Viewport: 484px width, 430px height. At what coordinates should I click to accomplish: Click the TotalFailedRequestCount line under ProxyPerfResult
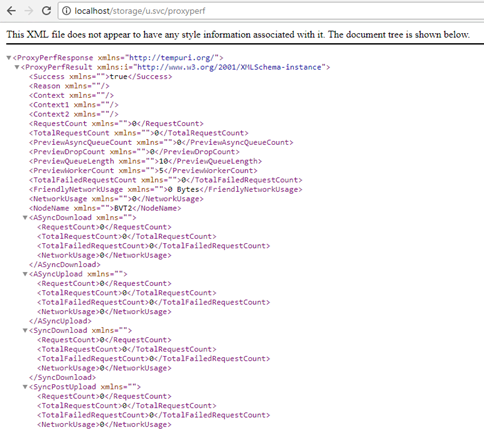[x=166, y=180]
